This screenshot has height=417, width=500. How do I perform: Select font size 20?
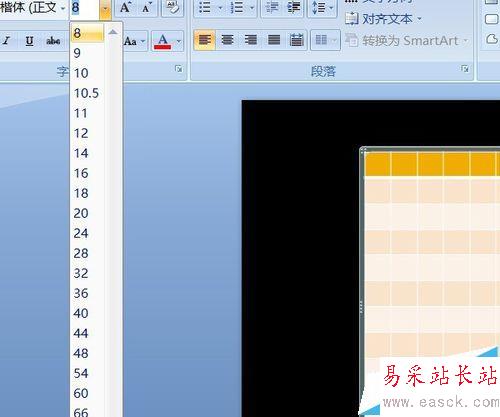pos(87,213)
